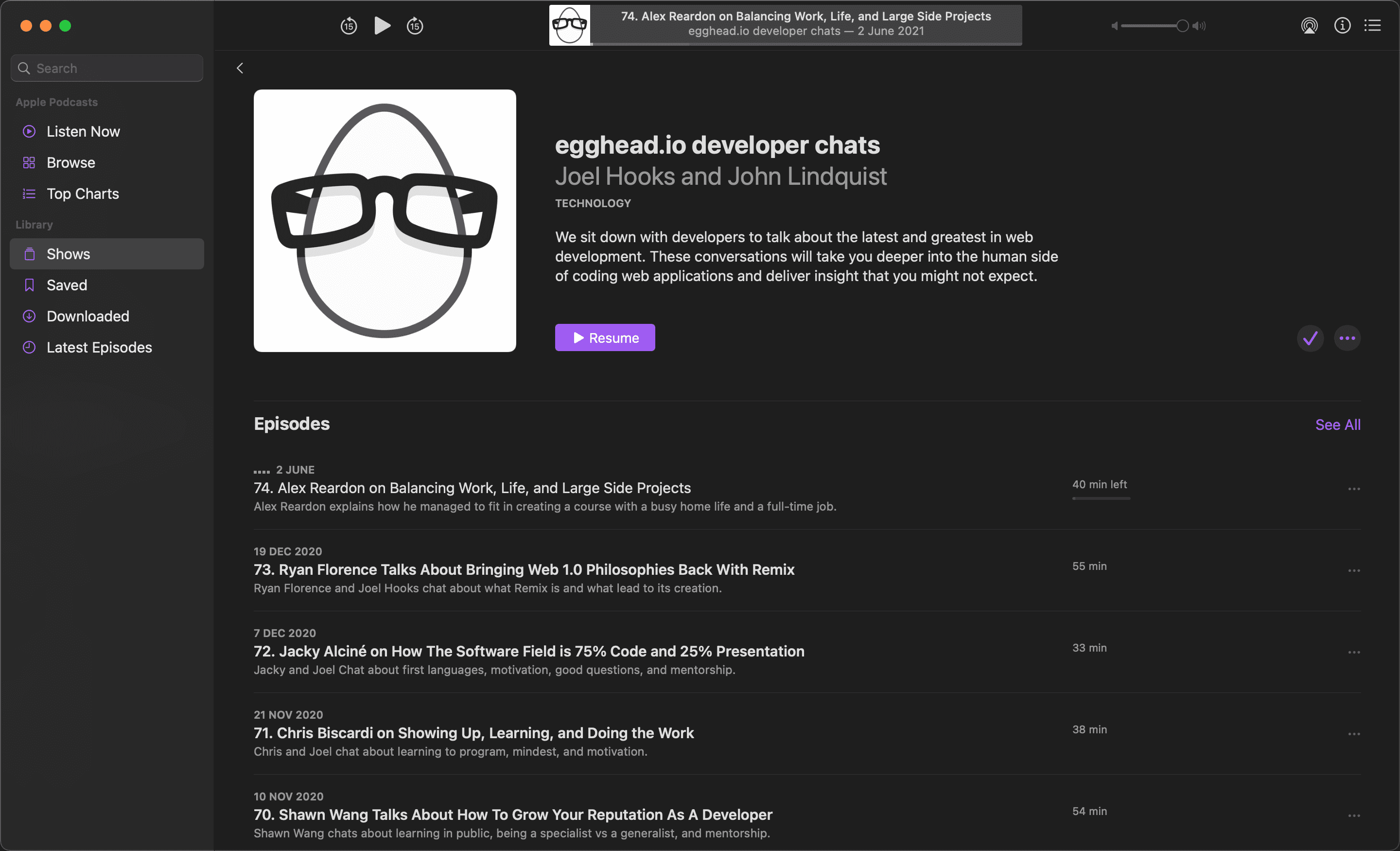The height and width of the screenshot is (851, 1400).
Task: Open more options for episode 74
Action: click(x=1354, y=489)
